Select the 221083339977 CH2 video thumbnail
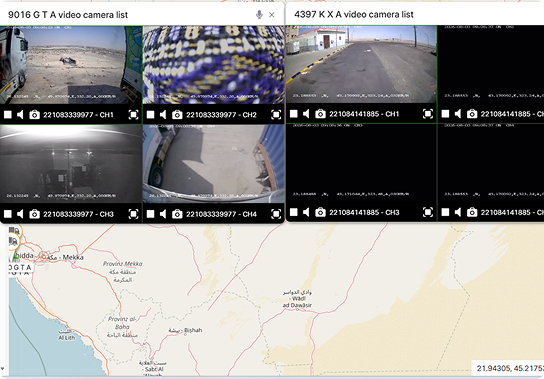This screenshot has height=379, width=544. point(214,65)
